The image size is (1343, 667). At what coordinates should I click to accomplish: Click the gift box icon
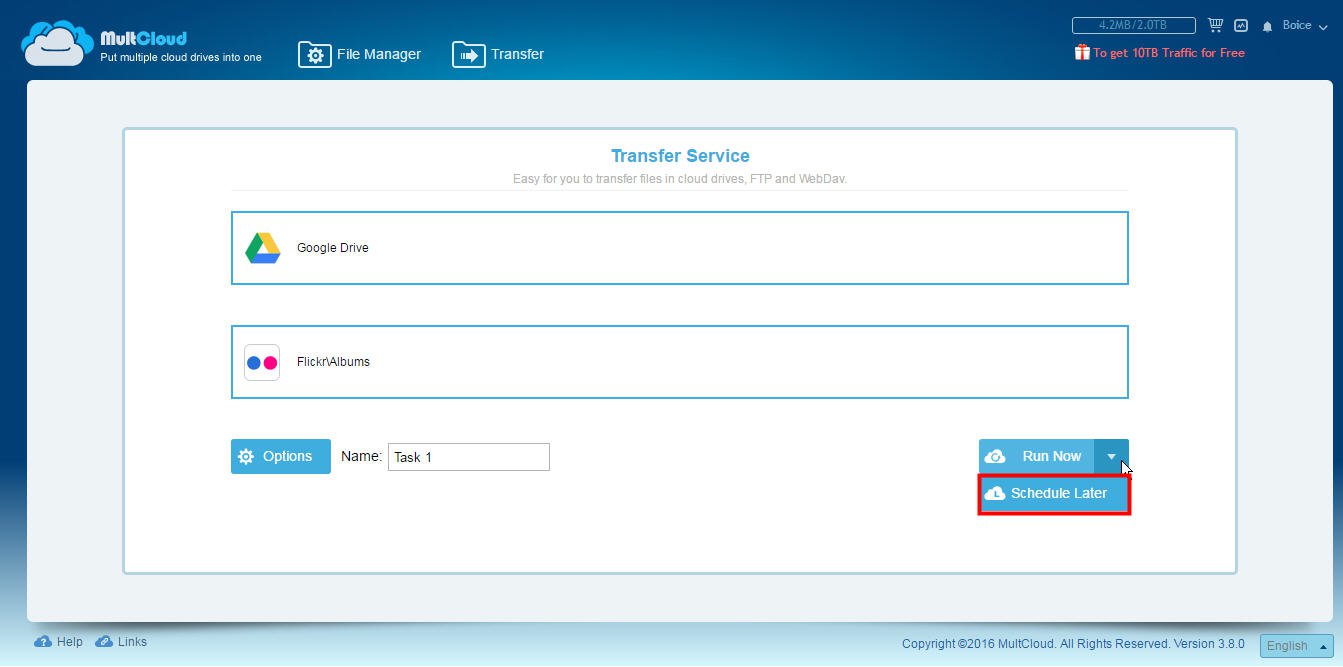click(x=1082, y=52)
